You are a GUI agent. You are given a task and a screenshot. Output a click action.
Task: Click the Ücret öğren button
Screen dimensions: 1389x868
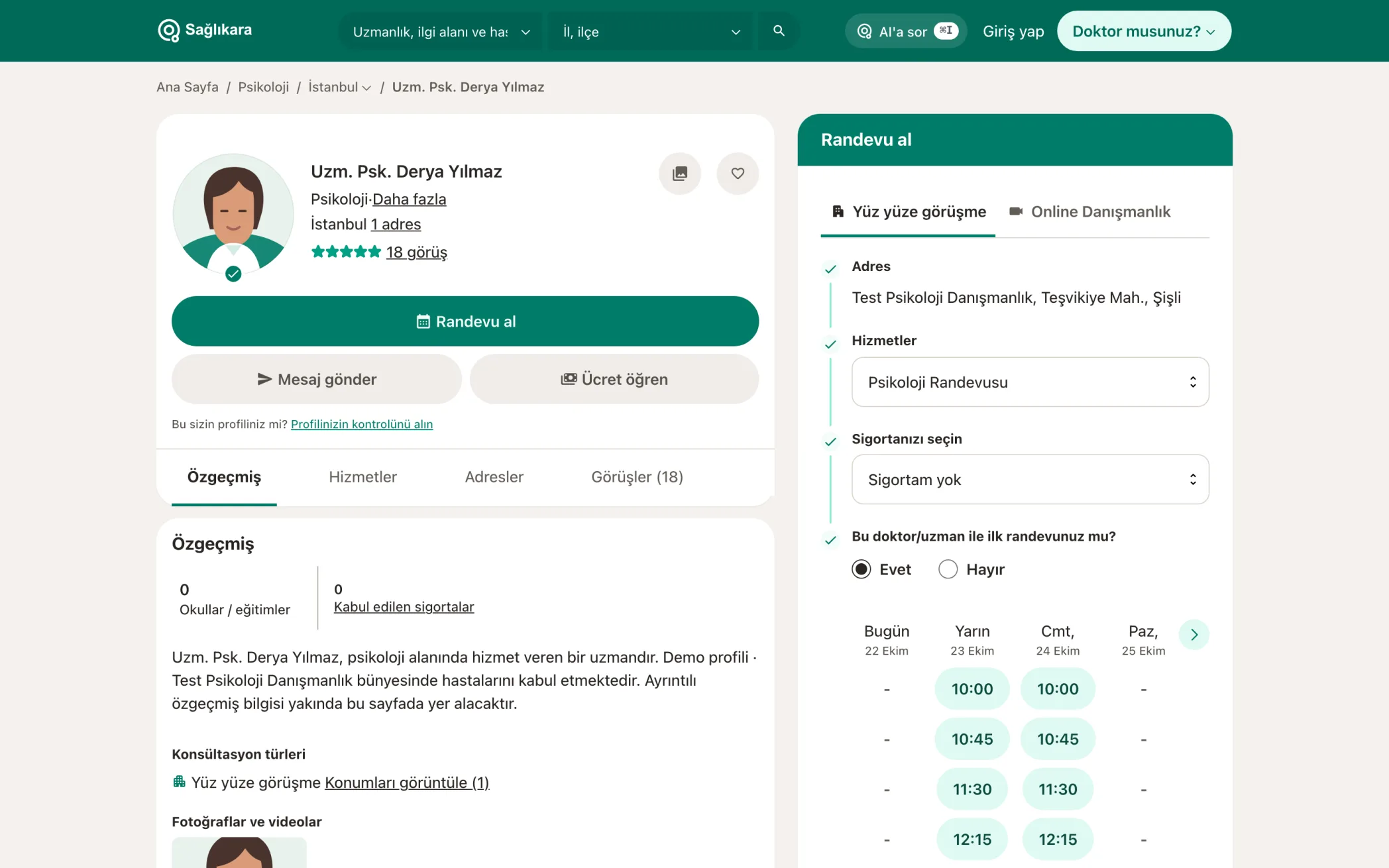coord(614,379)
